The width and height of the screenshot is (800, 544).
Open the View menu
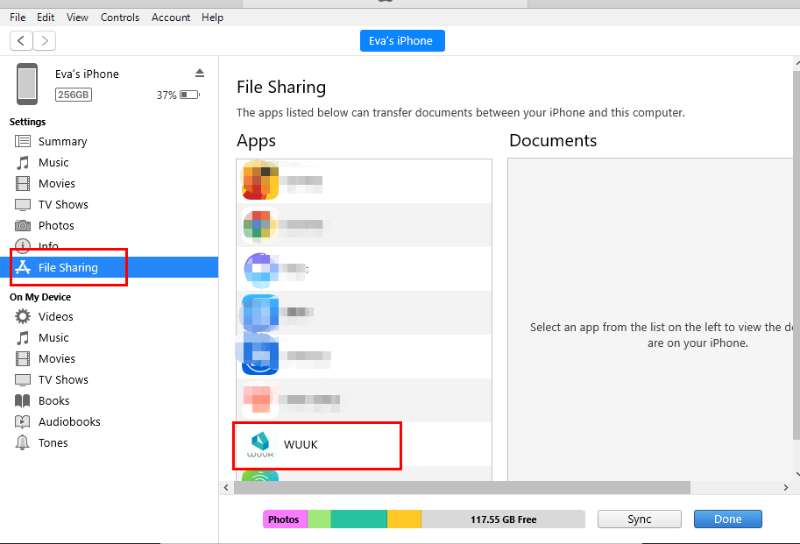pyautogui.click(x=77, y=17)
